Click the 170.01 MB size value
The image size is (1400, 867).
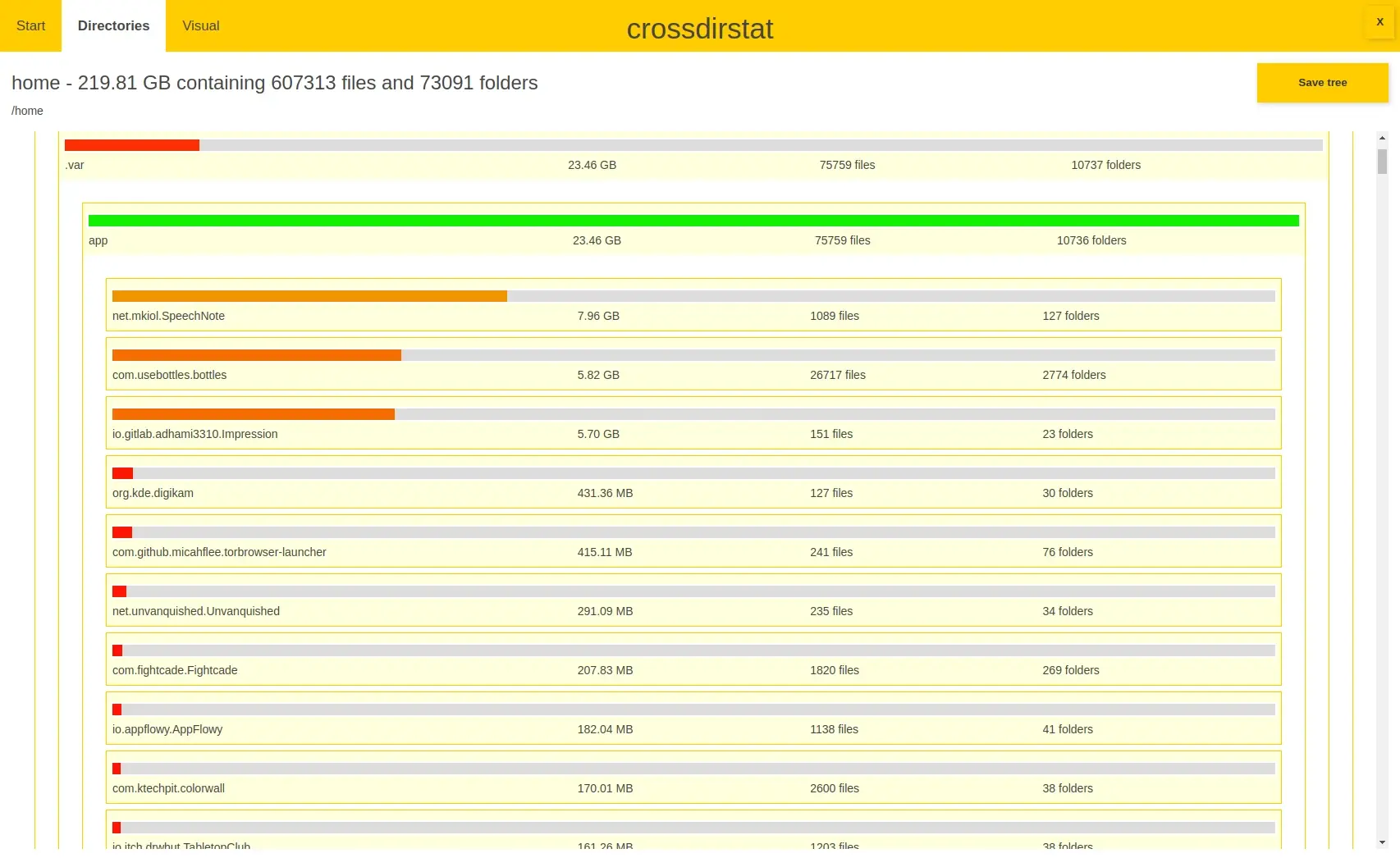[x=605, y=788]
